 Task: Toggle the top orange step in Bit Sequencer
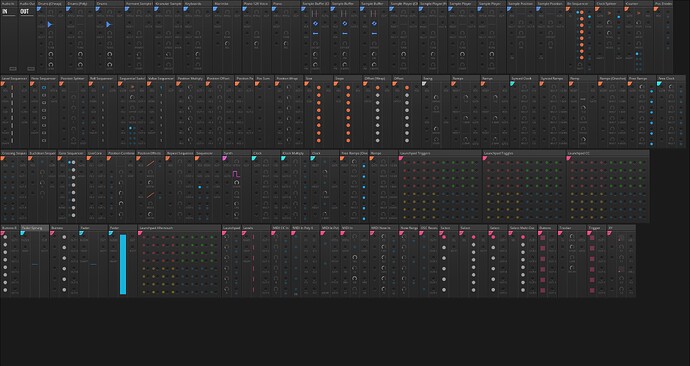coord(582,12)
